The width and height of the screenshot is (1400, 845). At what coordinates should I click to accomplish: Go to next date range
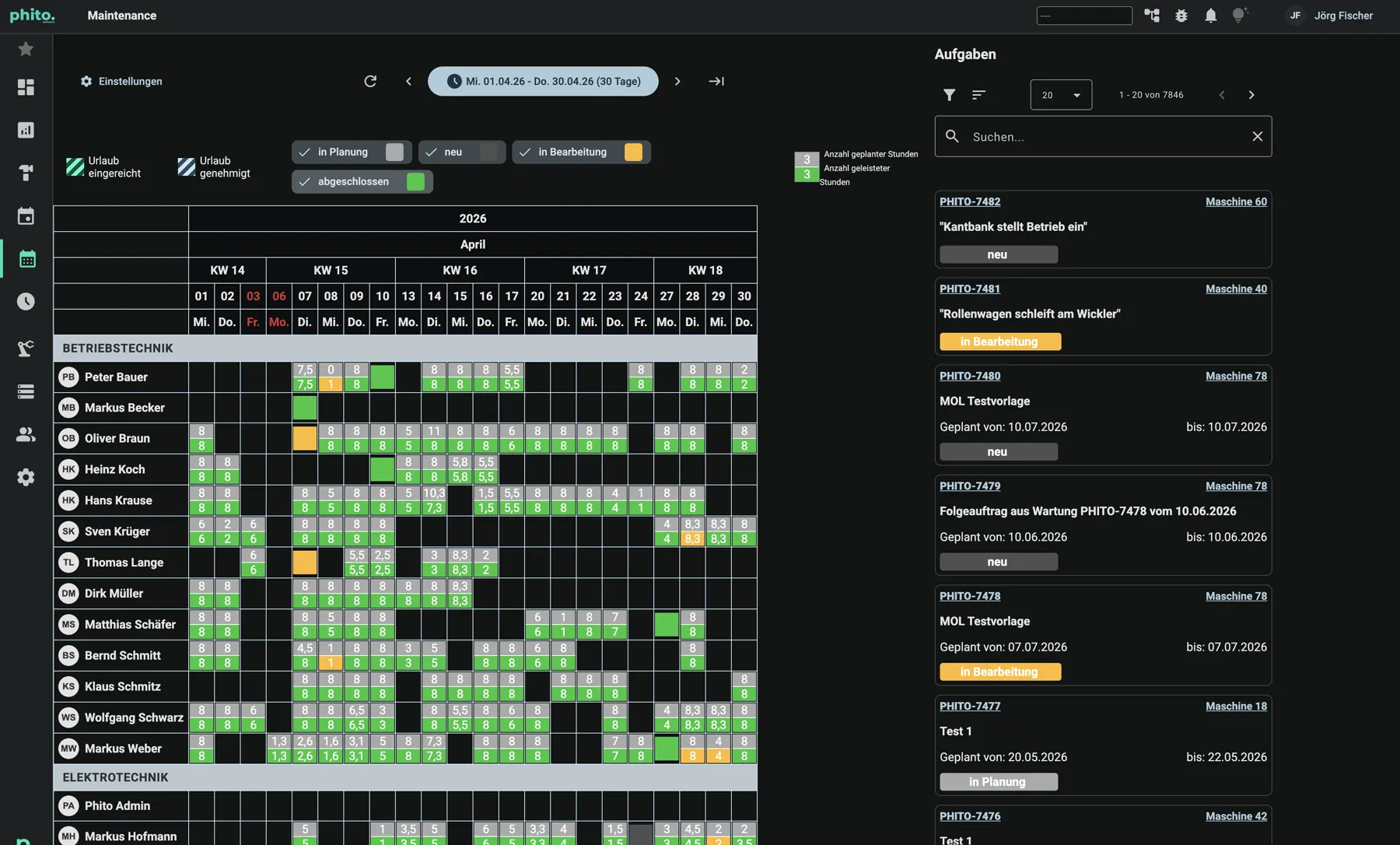coord(677,81)
